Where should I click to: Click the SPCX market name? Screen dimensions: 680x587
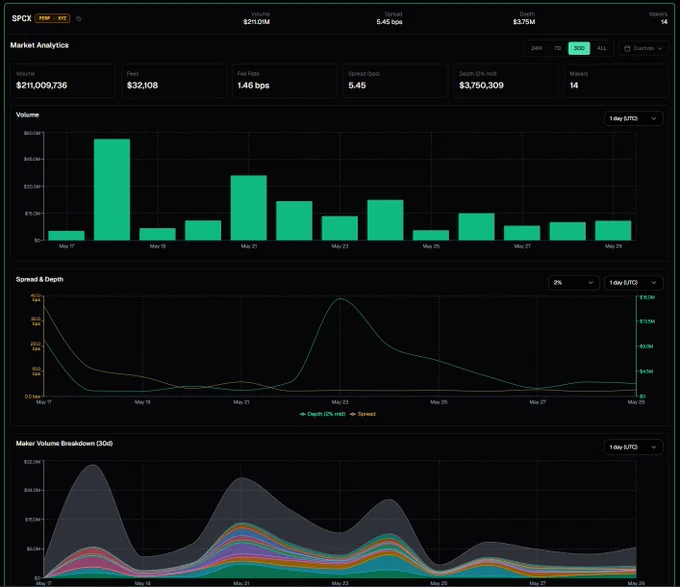21,18
